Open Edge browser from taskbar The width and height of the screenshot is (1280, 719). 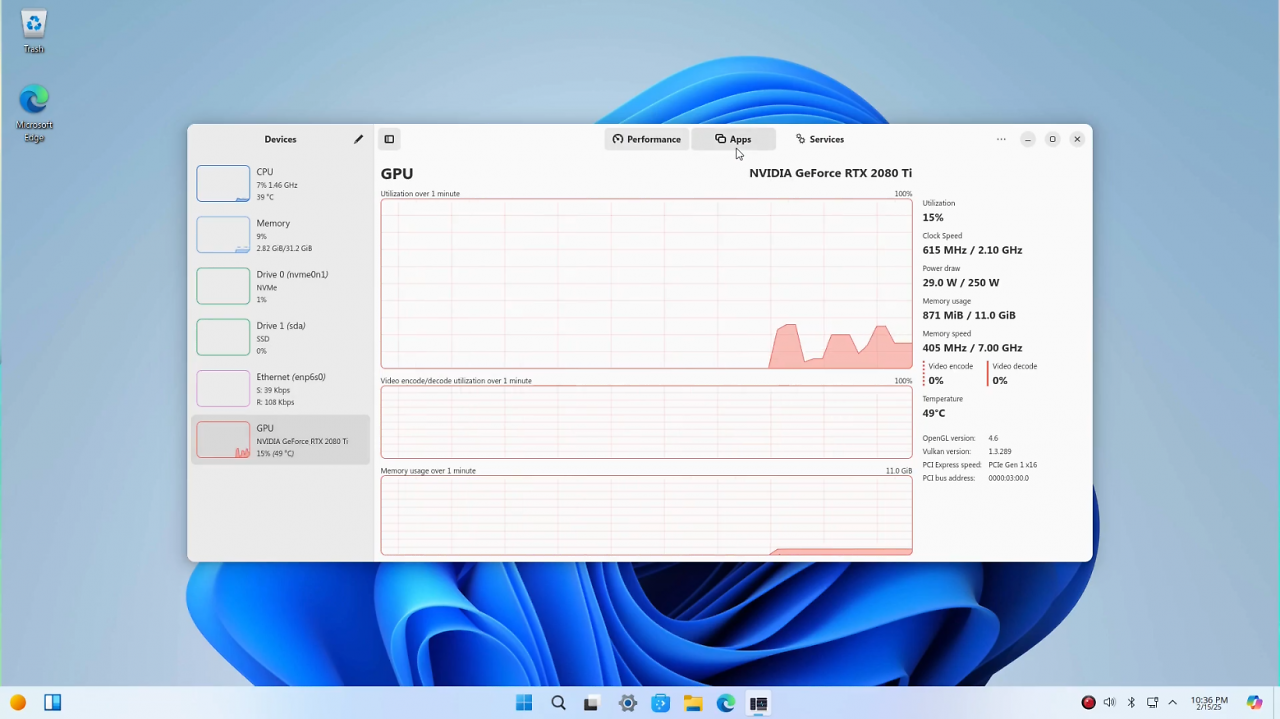click(726, 703)
